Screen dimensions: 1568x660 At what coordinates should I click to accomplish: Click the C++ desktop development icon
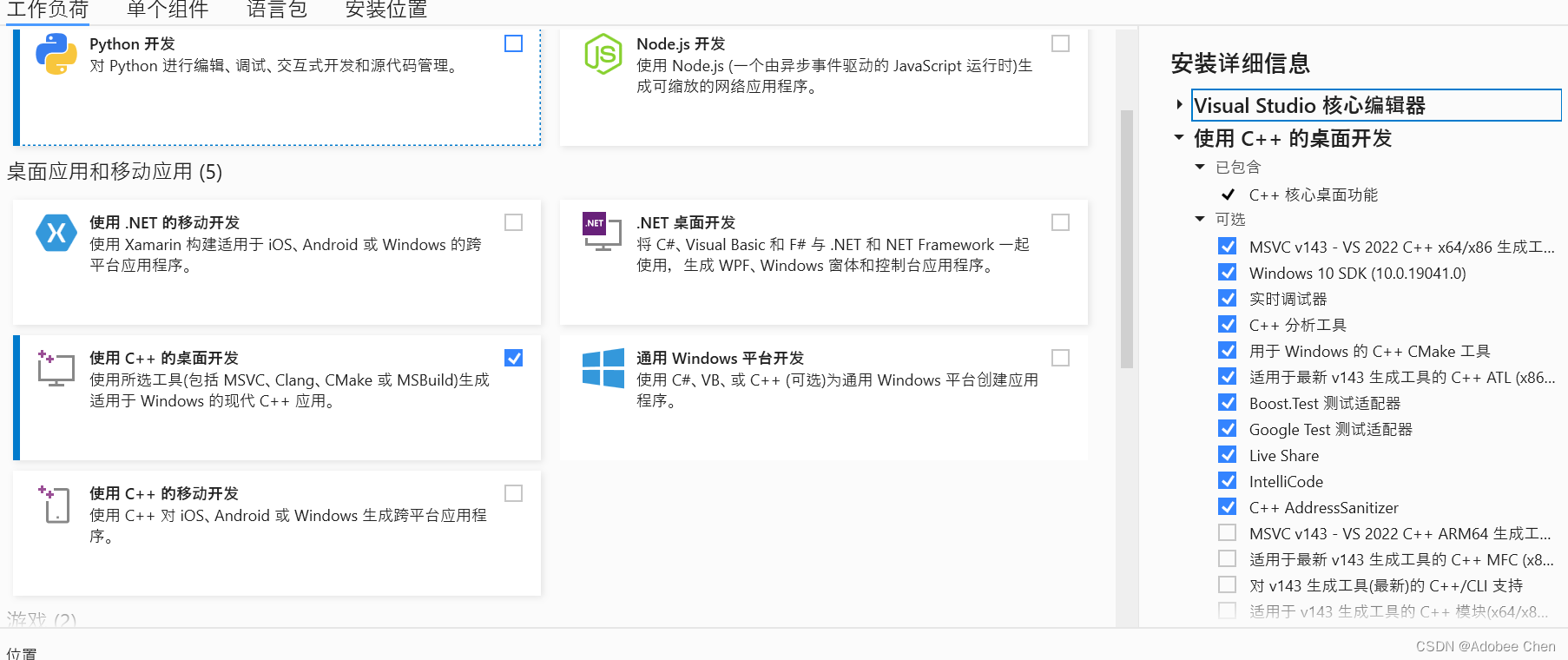(x=56, y=368)
